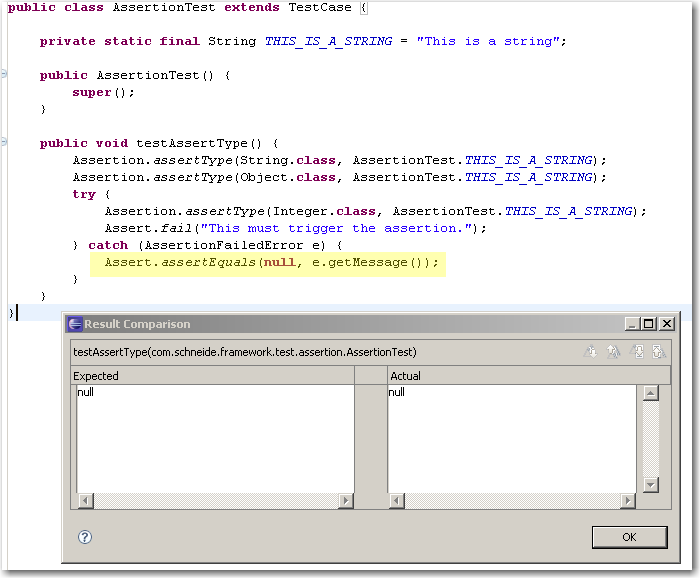
Task: Click the rightmost Result Comparison toolbar icon
Action: (659, 351)
